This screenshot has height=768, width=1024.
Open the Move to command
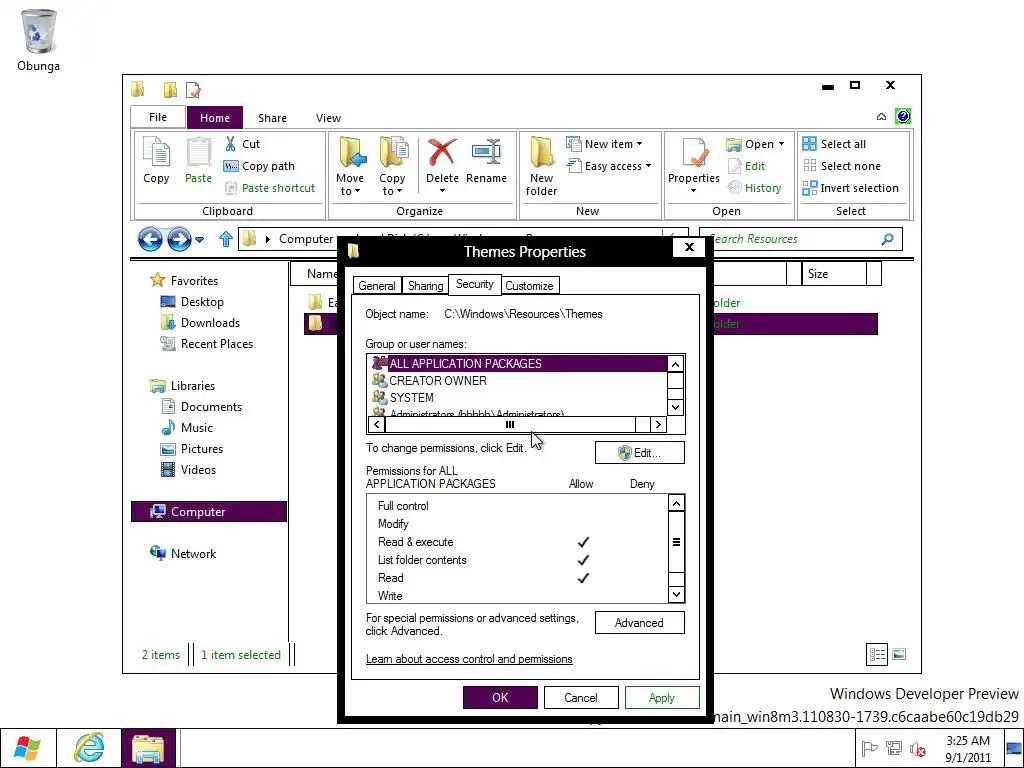(350, 167)
